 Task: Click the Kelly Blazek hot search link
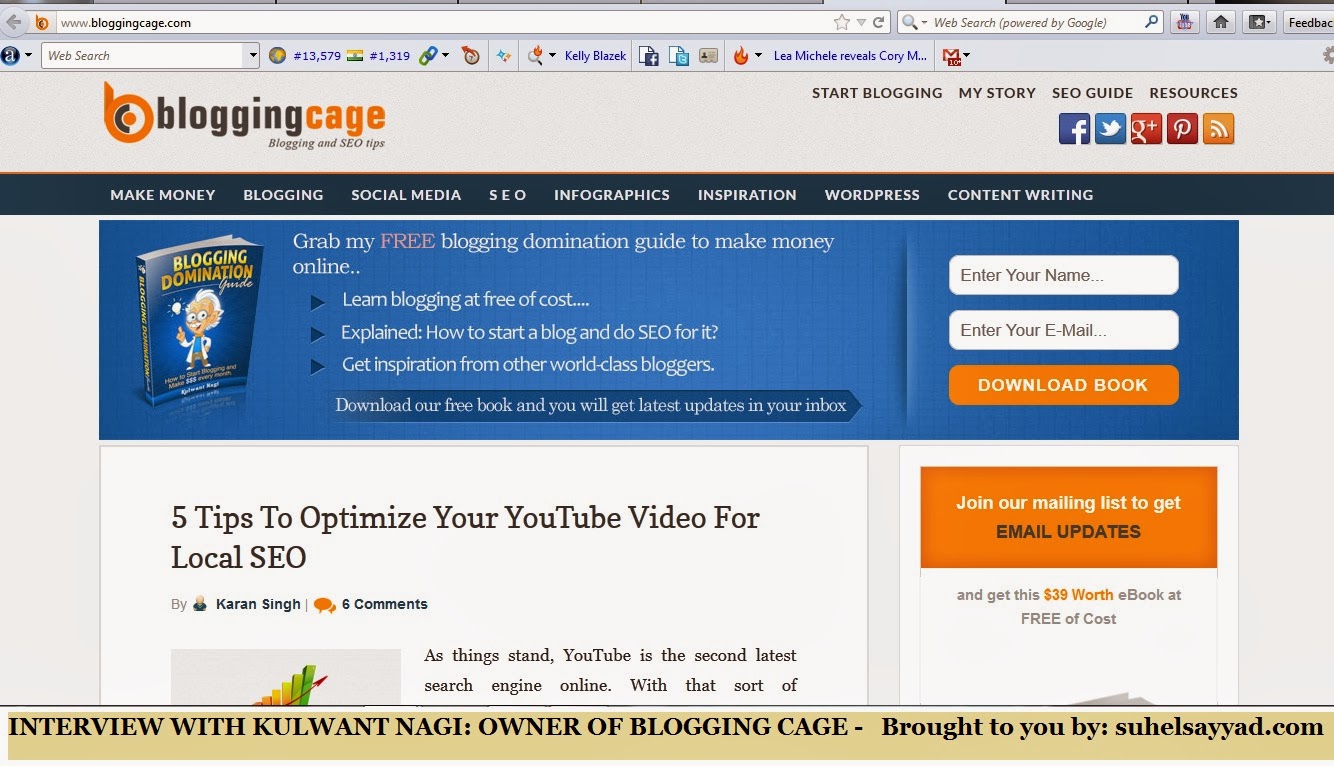point(595,56)
